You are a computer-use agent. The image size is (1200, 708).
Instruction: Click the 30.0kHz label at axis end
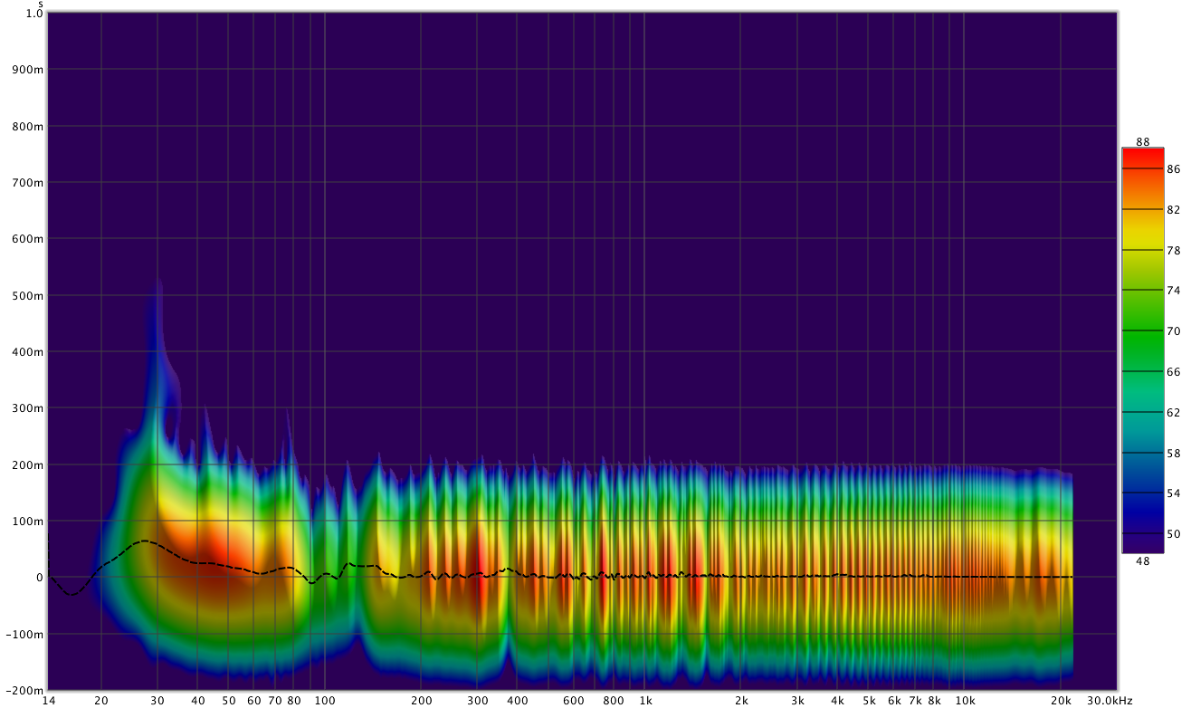[x=1110, y=701]
